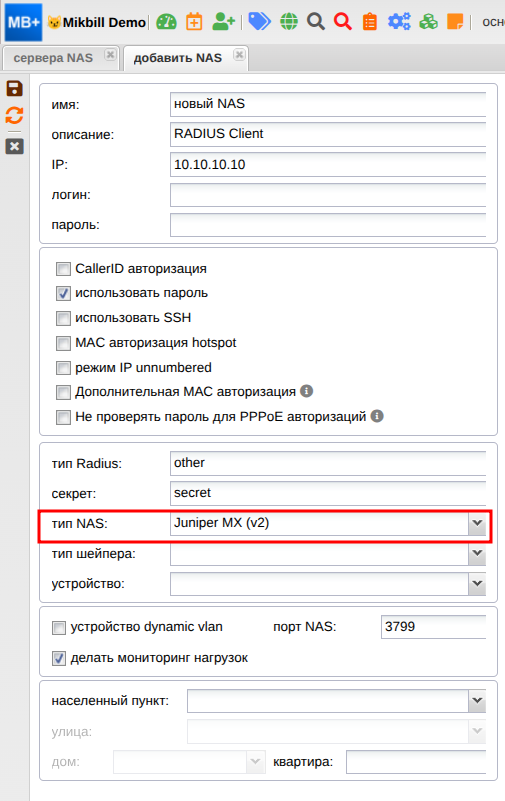
Task: Open the orange clipboard icon
Action: coord(370,22)
